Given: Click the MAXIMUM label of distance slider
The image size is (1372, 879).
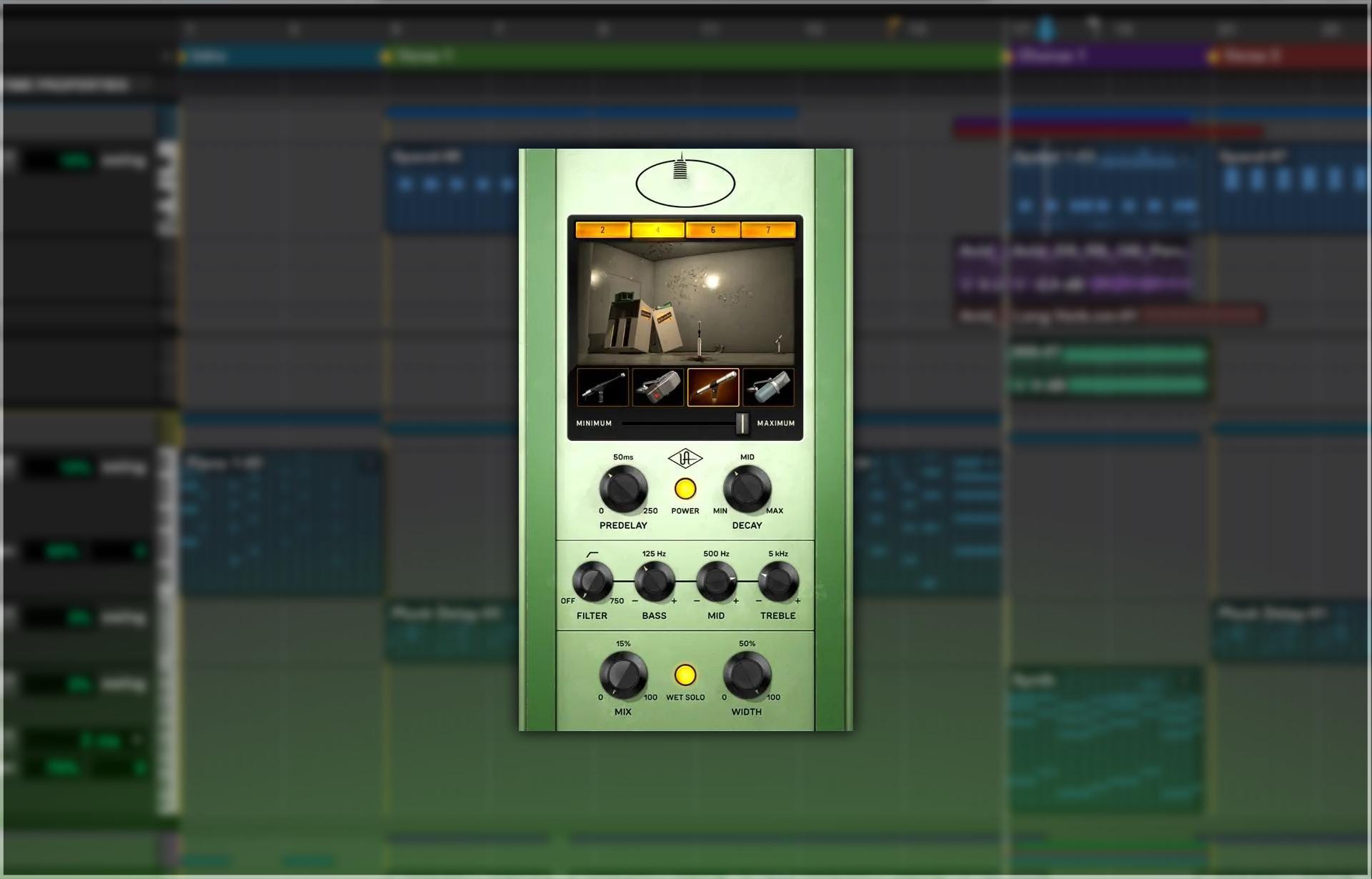Looking at the screenshot, I should pos(776,423).
